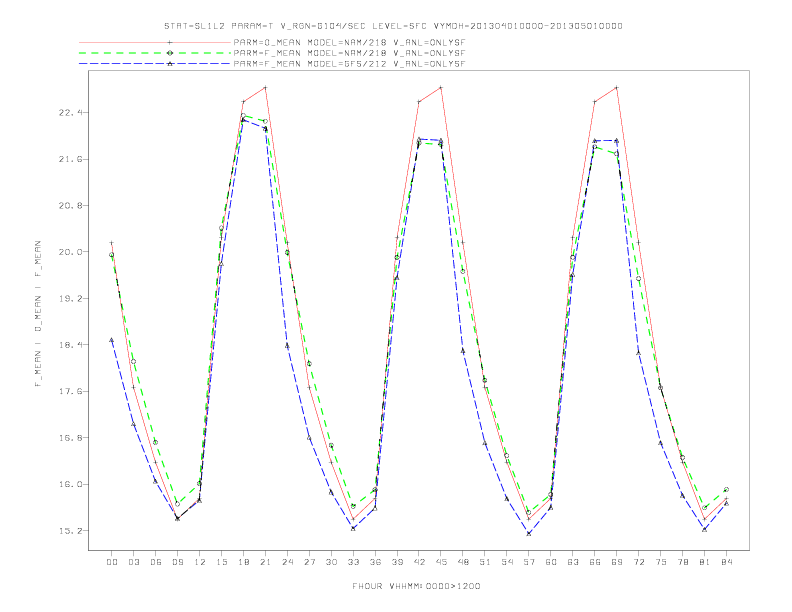The width and height of the screenshot is (792, 612).
Task: Click the x-axis label FHOUR VHHMM:0000>1200
Action: pyautogui.click(x=416, y=586)
